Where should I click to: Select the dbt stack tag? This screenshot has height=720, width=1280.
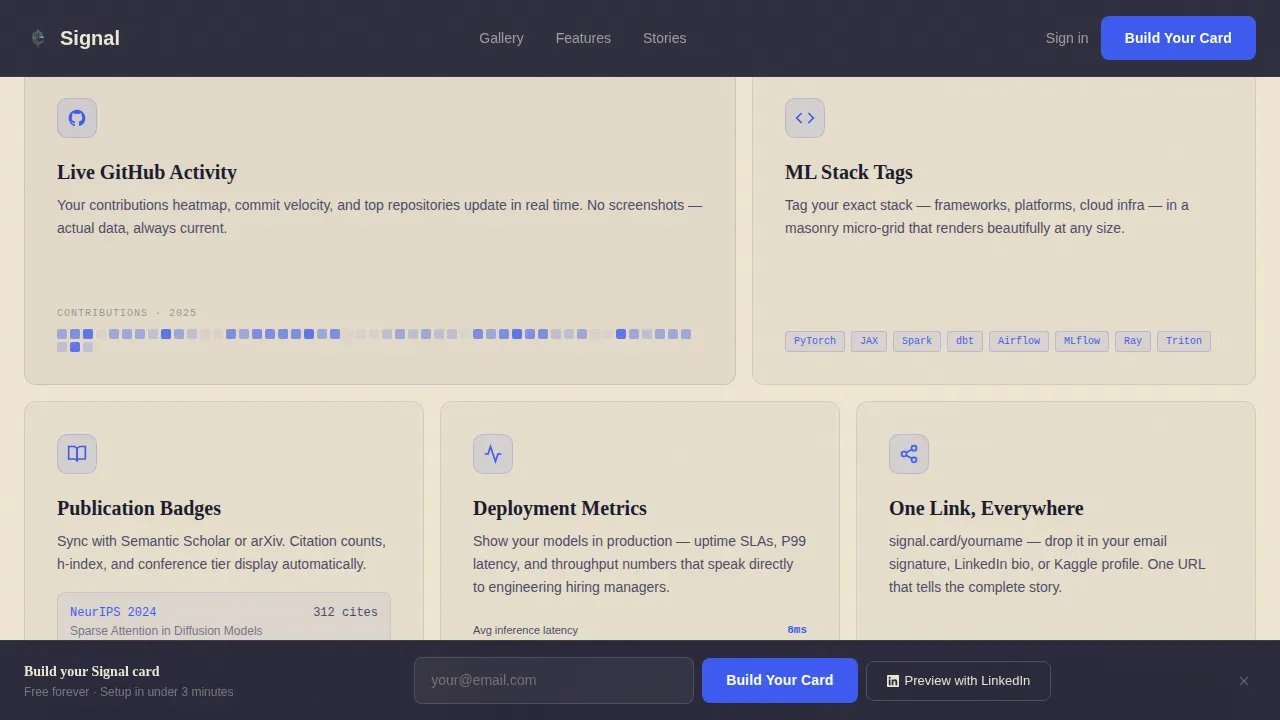pos(965,341)
